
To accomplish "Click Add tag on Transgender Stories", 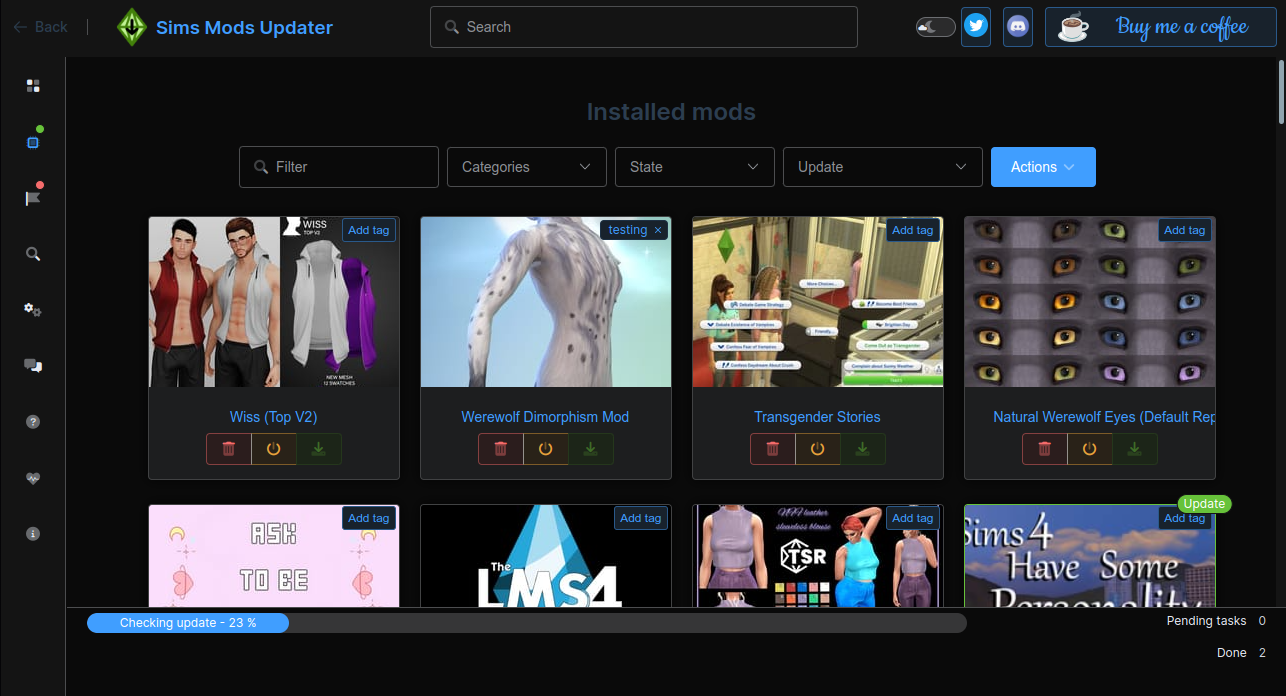I will tap(912, 230).
